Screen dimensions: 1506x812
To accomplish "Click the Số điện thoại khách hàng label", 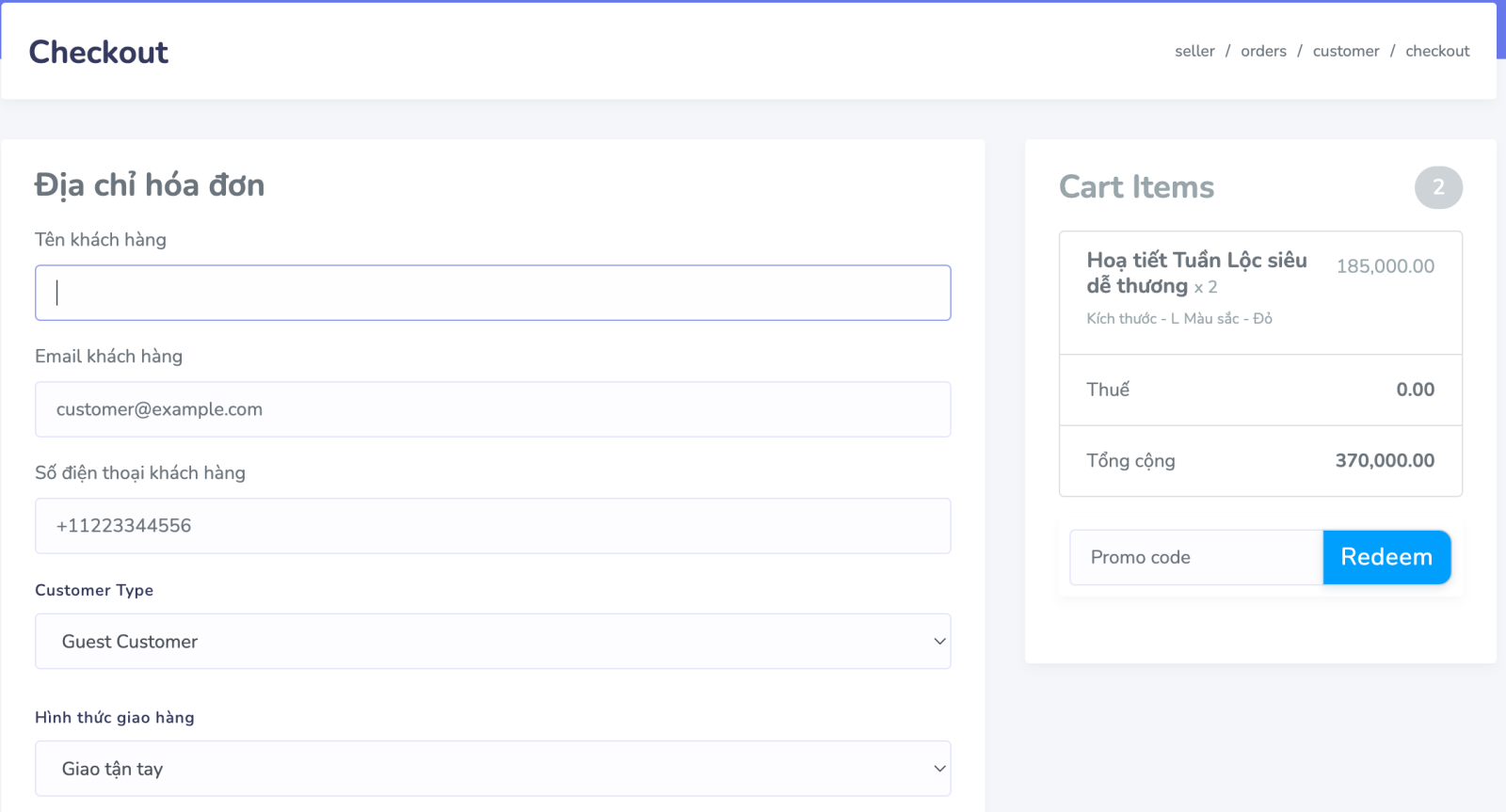I will (139, 473).
